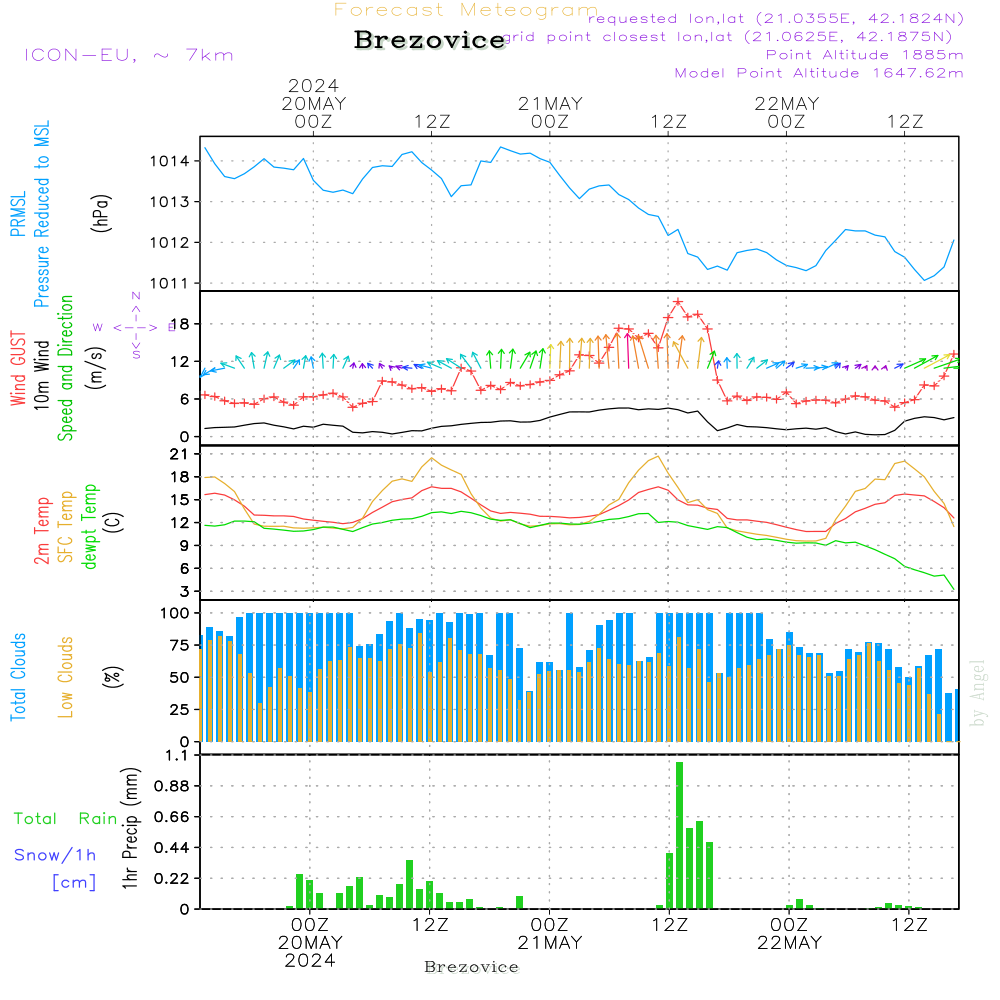Click the 'Model Point Altitude 1647.62m' text
The image size is (1000, 1000).
[x=819, y=73]
